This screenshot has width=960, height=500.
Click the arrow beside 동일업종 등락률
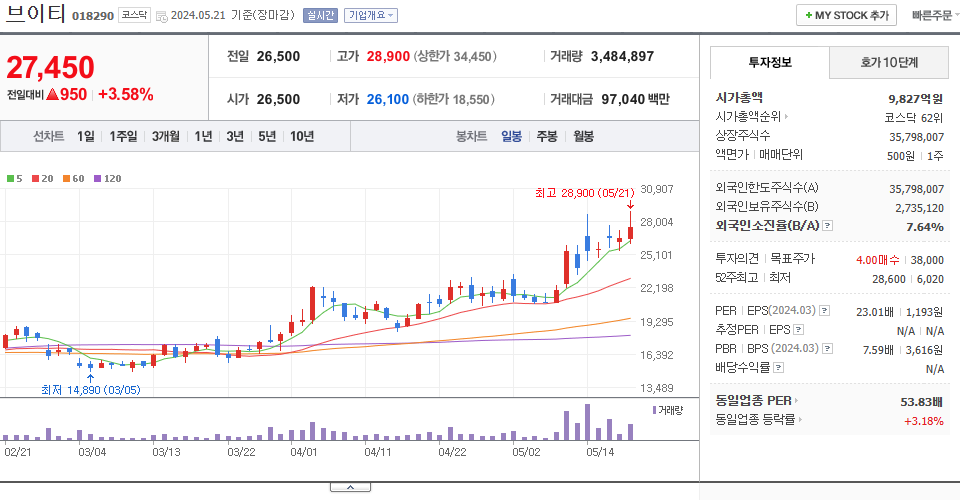pos(800,420)
